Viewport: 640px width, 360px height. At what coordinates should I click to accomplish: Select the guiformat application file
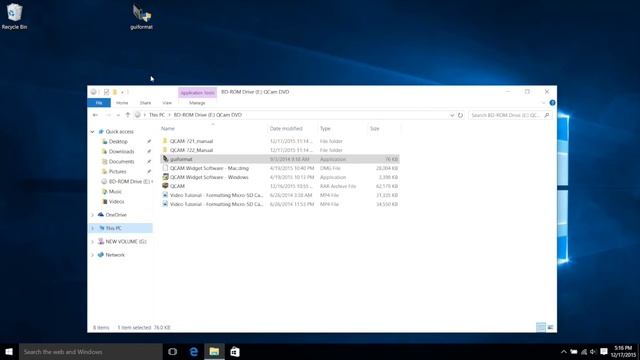point(280,159)
